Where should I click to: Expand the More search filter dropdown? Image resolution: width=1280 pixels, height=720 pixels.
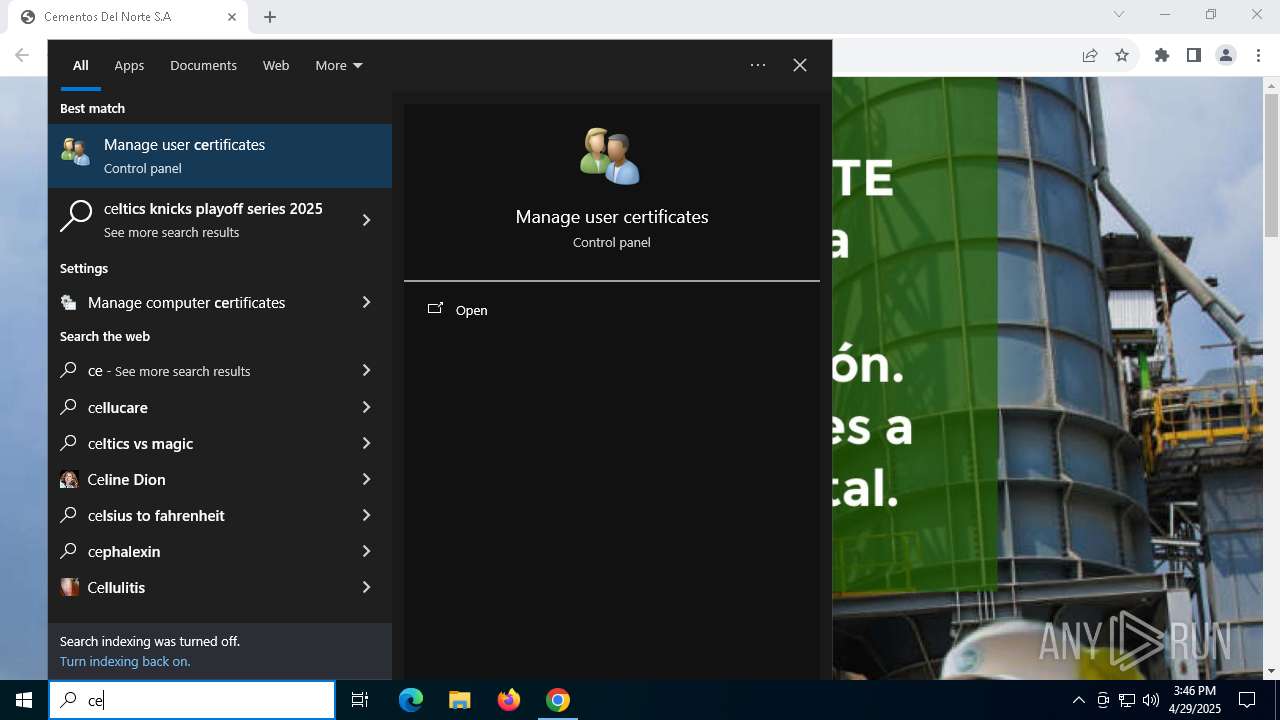(x=339, y=65)
